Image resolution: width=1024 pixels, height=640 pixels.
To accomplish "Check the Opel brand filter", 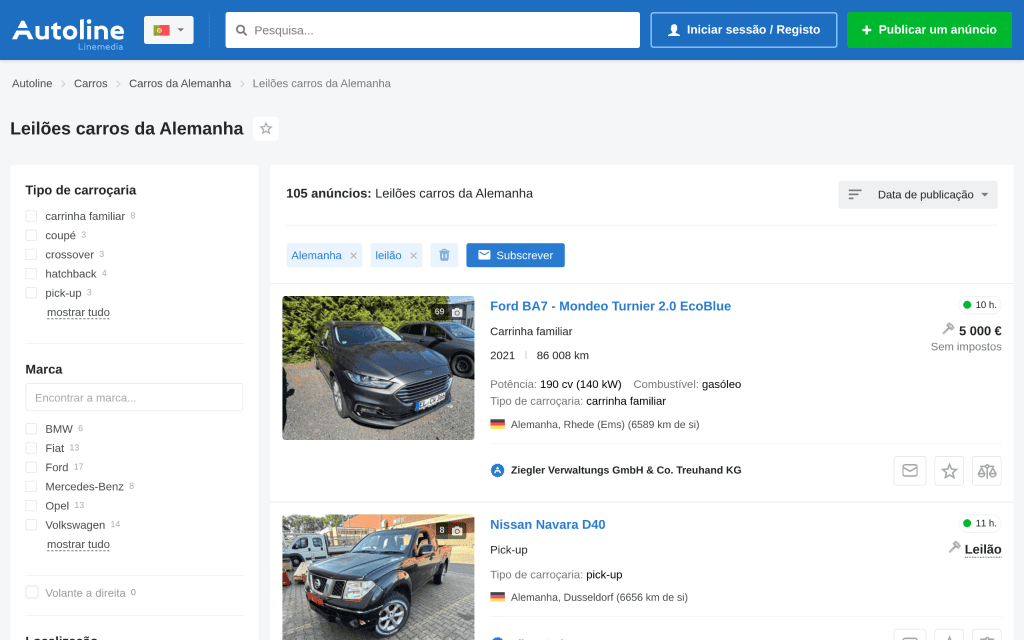I will pyautogui.click(x=31, y=505).
